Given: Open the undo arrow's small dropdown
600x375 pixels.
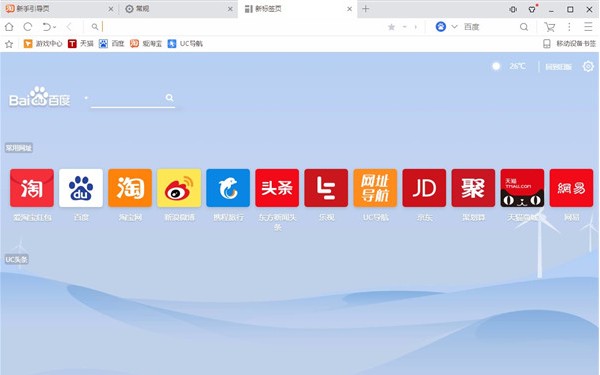Looking at the screenshot, I should pos(55,27).
